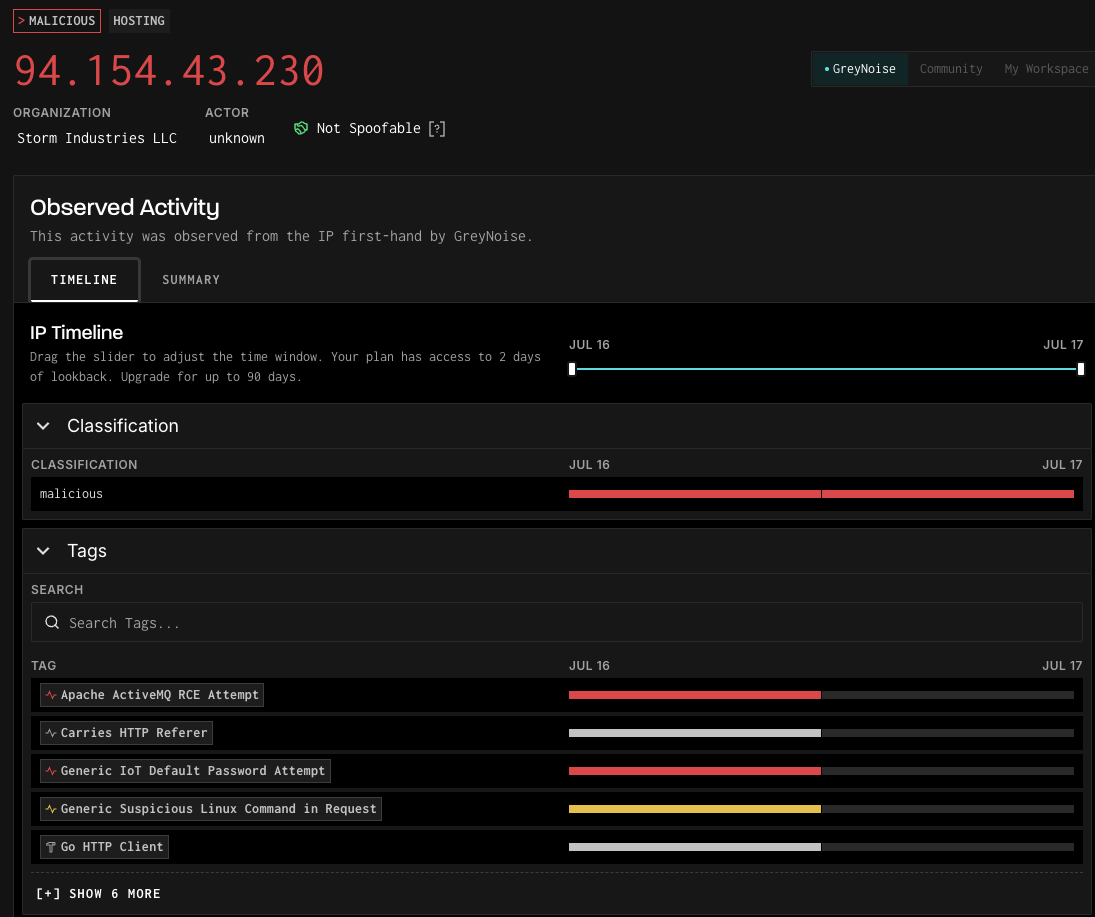Click the cyan time window slider track

pos(826,369)
